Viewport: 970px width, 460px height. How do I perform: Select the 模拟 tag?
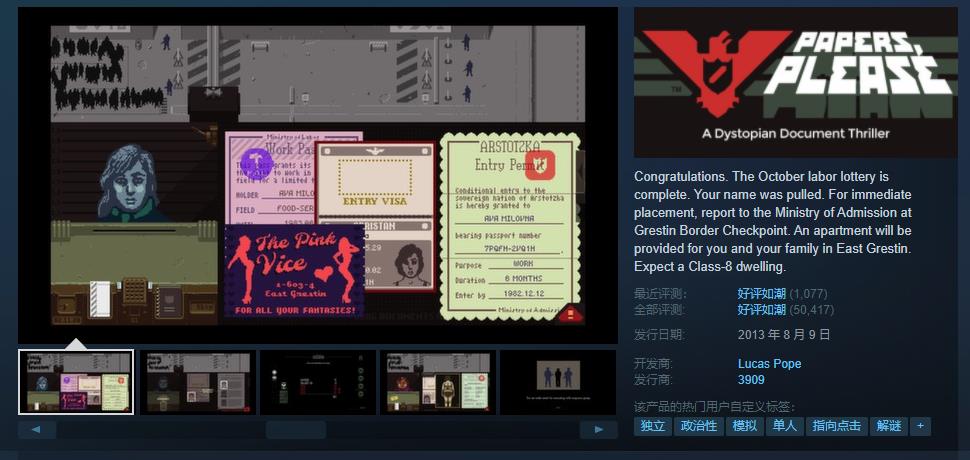[x=744, y=426]
